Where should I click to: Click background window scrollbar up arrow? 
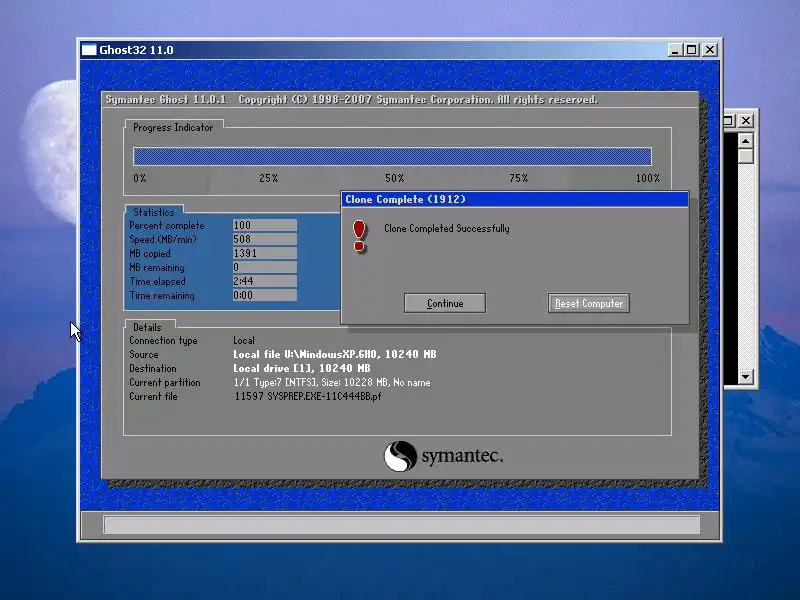coord(745,141)
